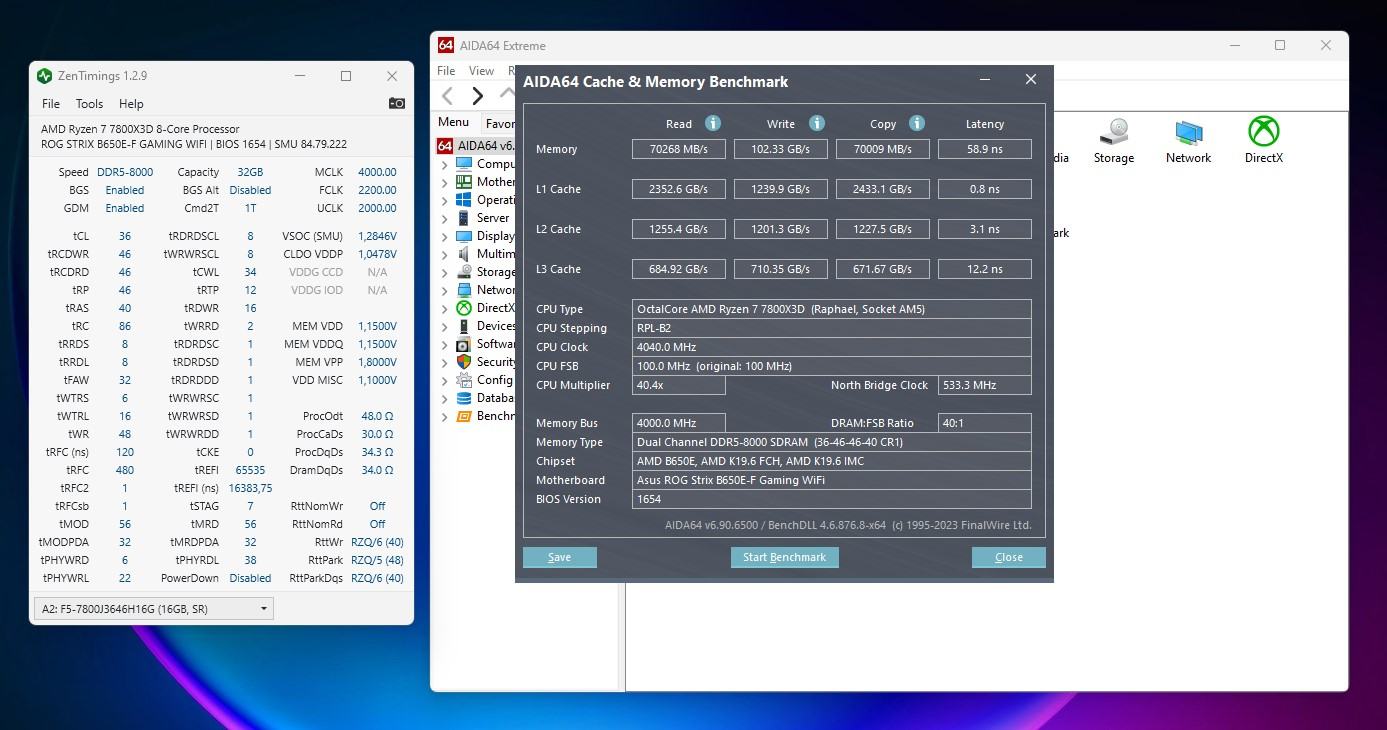1387x730 pixels.
Task: Click the Config tree icon
Action: 464,380
